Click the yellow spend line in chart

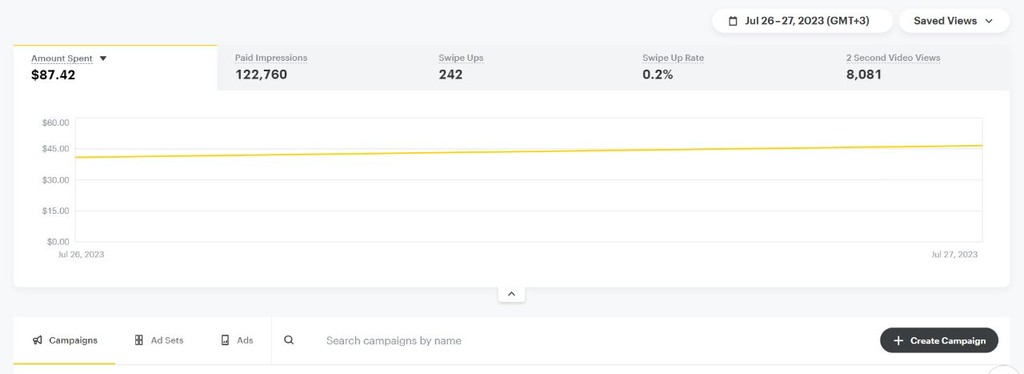click(529, 151)
